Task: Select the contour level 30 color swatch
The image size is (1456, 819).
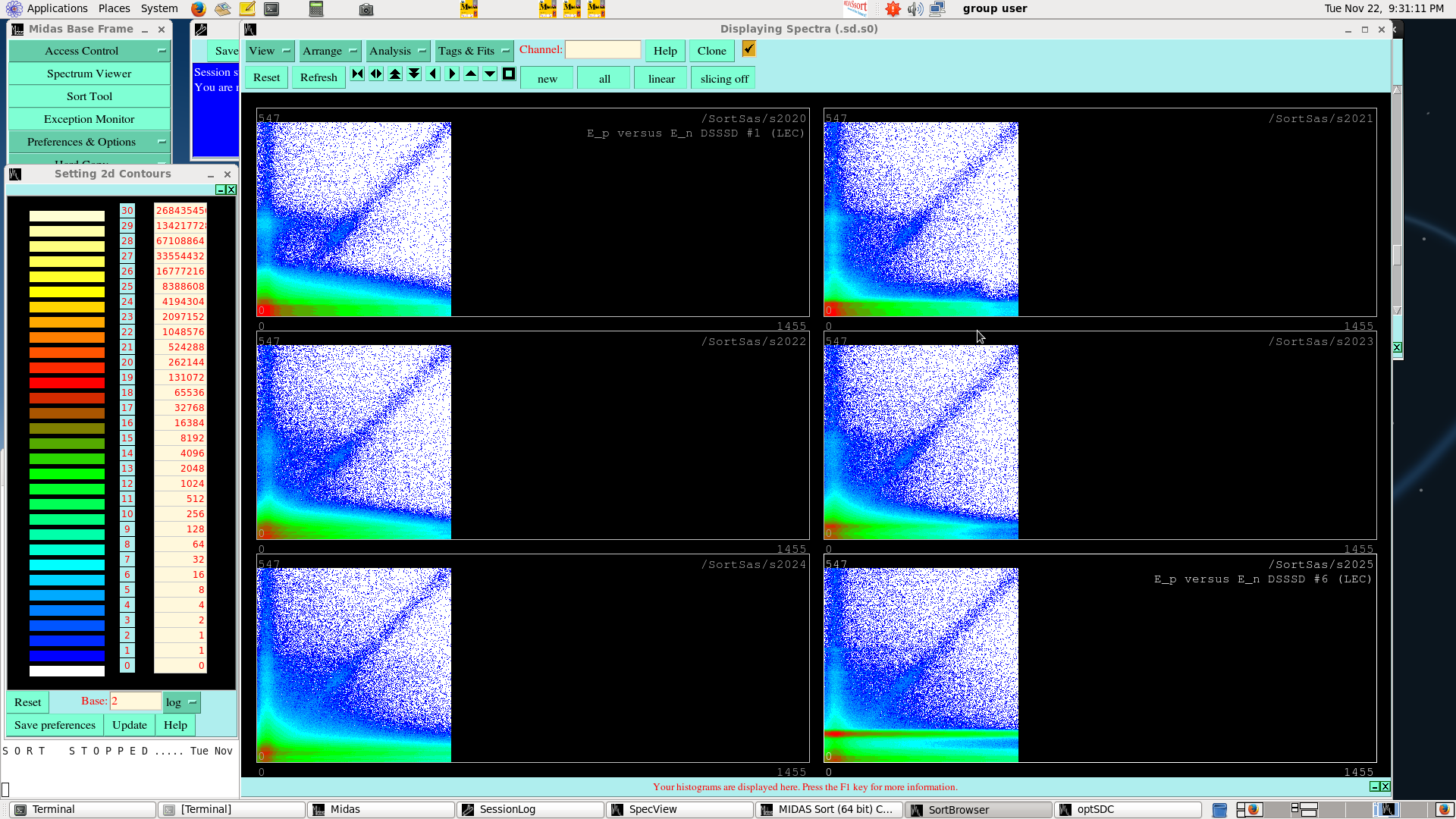Action: tap(67, 216)
